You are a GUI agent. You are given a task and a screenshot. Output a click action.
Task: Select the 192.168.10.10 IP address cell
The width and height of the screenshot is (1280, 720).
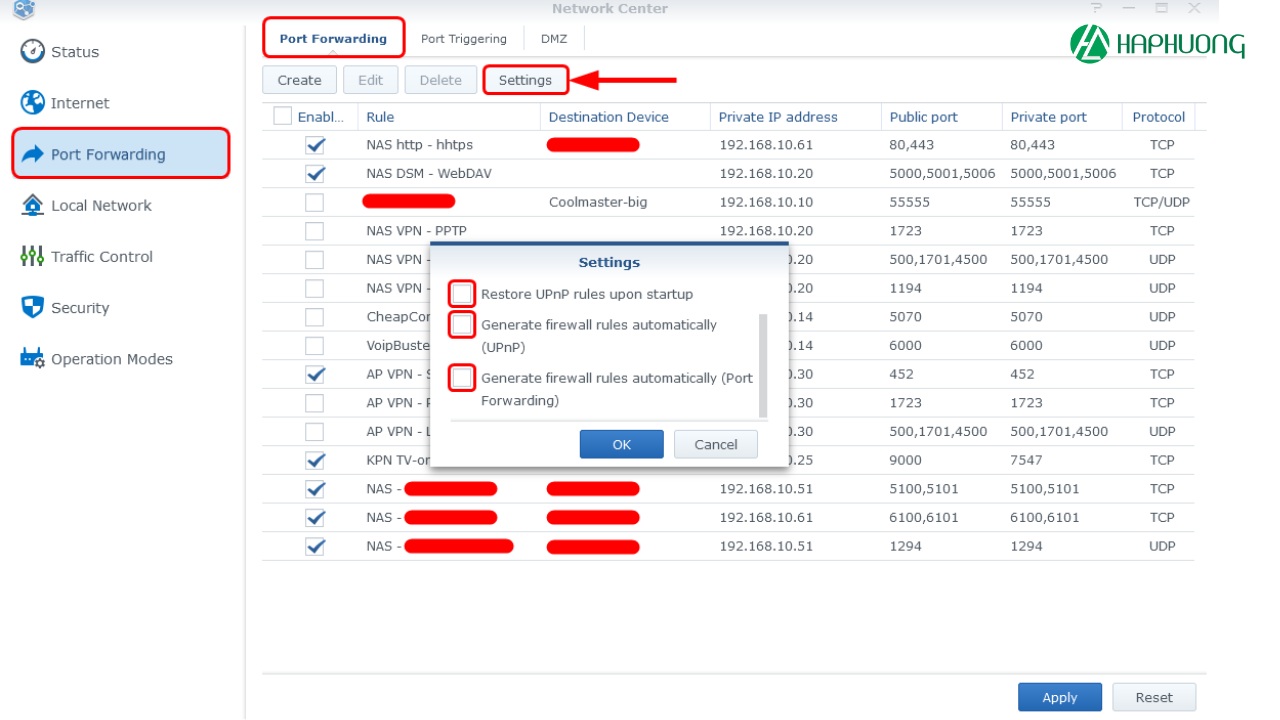point(766,202)
